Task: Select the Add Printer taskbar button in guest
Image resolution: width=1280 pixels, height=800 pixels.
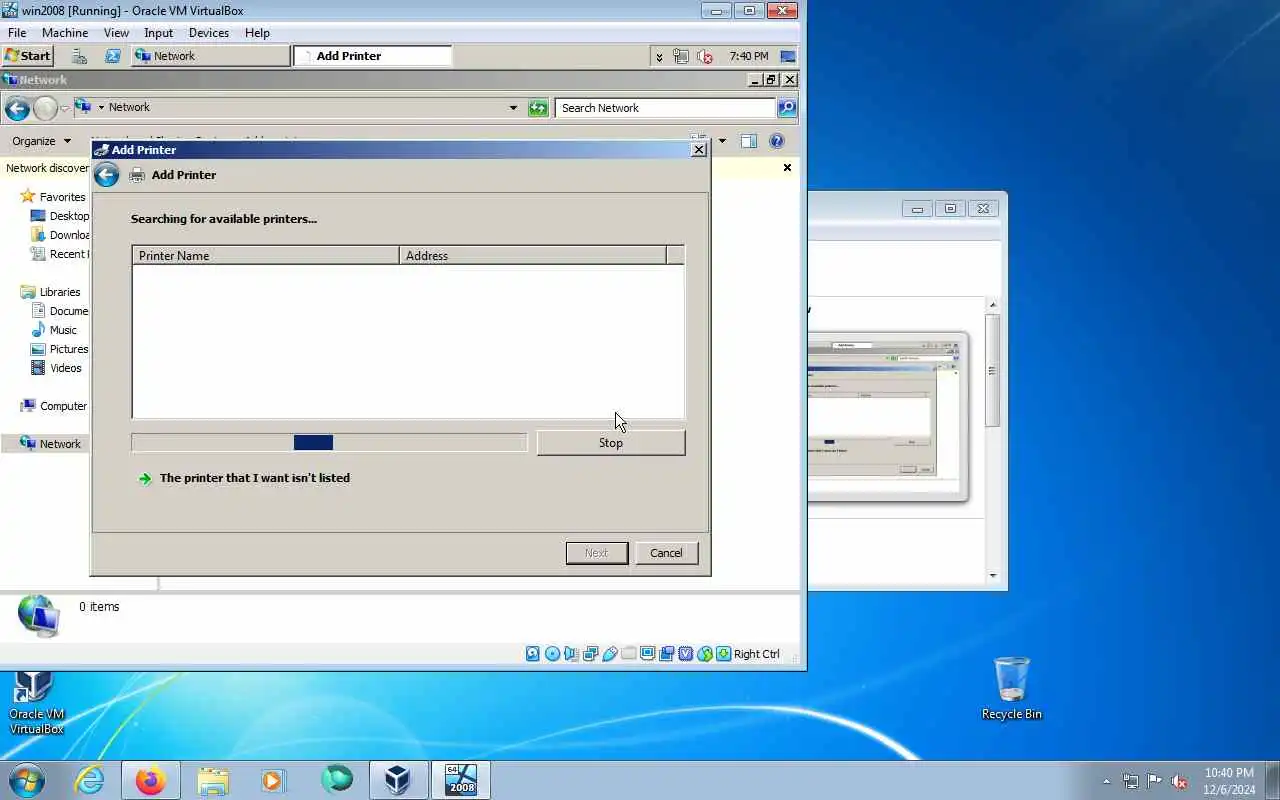Action: pyautogui.click(x=372, y=56)
